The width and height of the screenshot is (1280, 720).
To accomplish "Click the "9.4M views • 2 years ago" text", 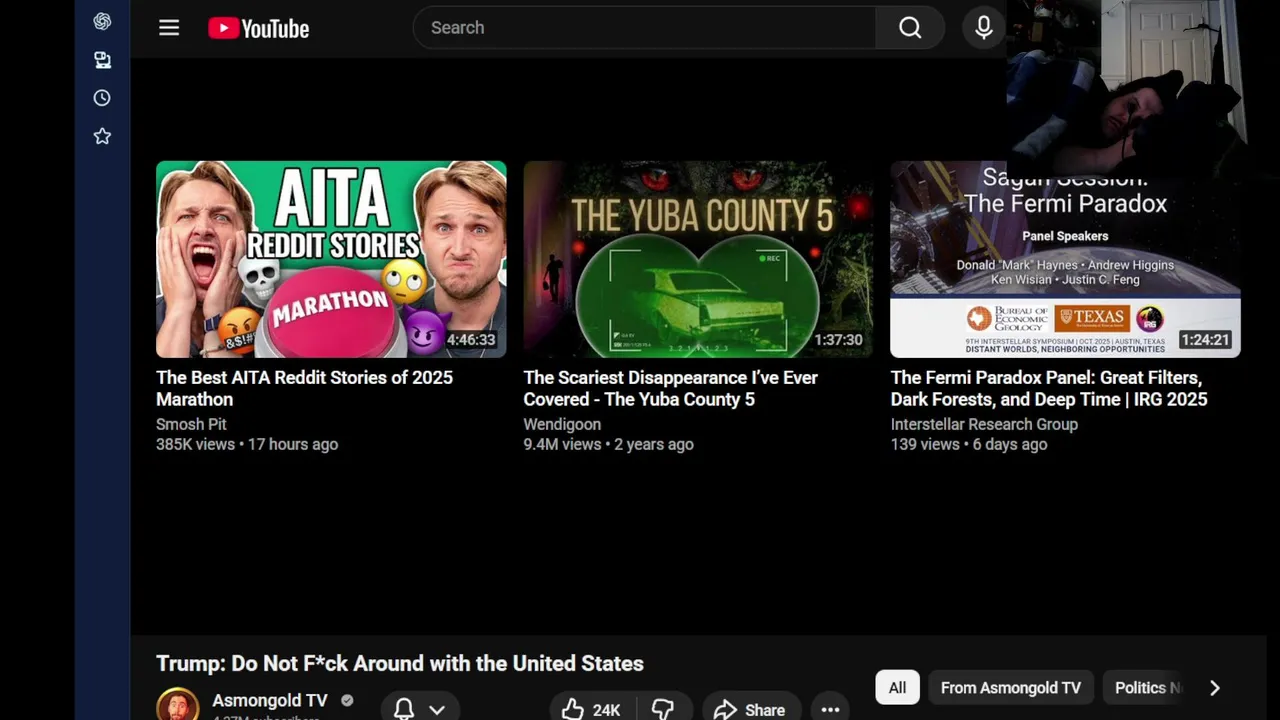I will tap(608, 444).
